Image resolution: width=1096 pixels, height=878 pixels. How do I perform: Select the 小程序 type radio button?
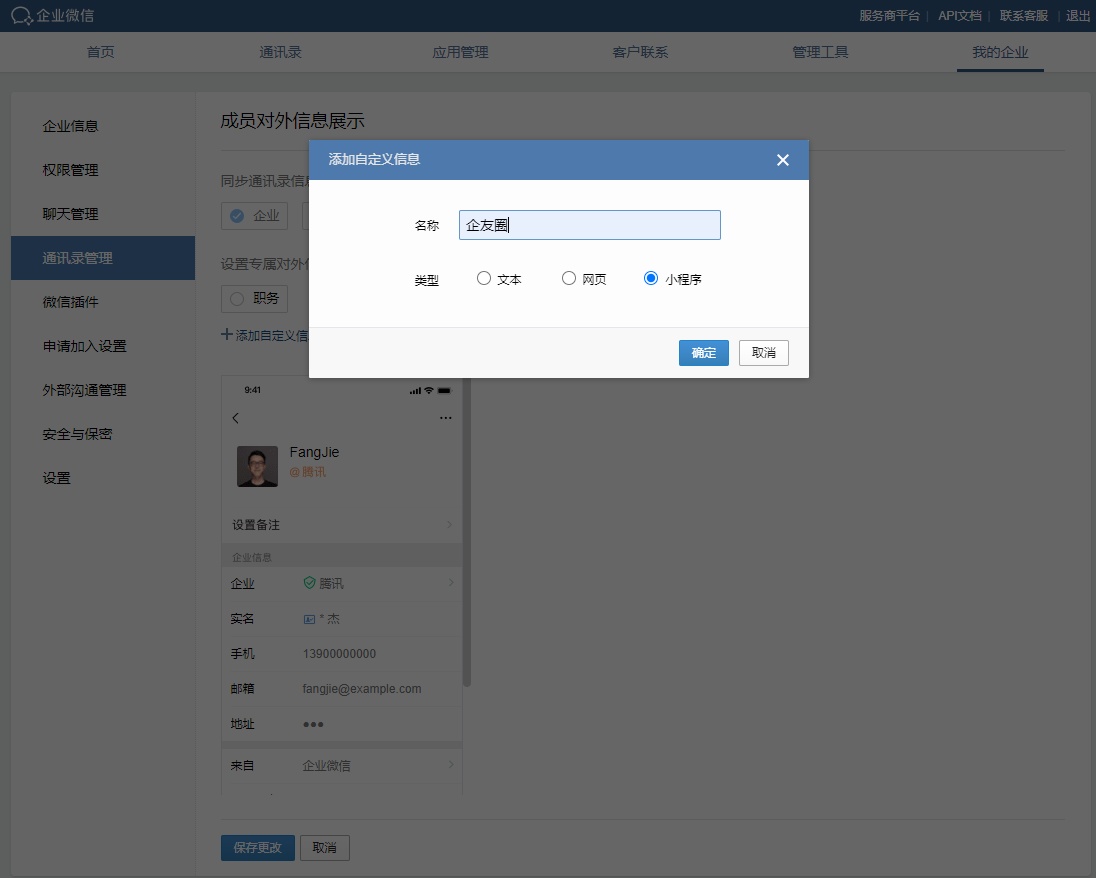click(651, 279)
